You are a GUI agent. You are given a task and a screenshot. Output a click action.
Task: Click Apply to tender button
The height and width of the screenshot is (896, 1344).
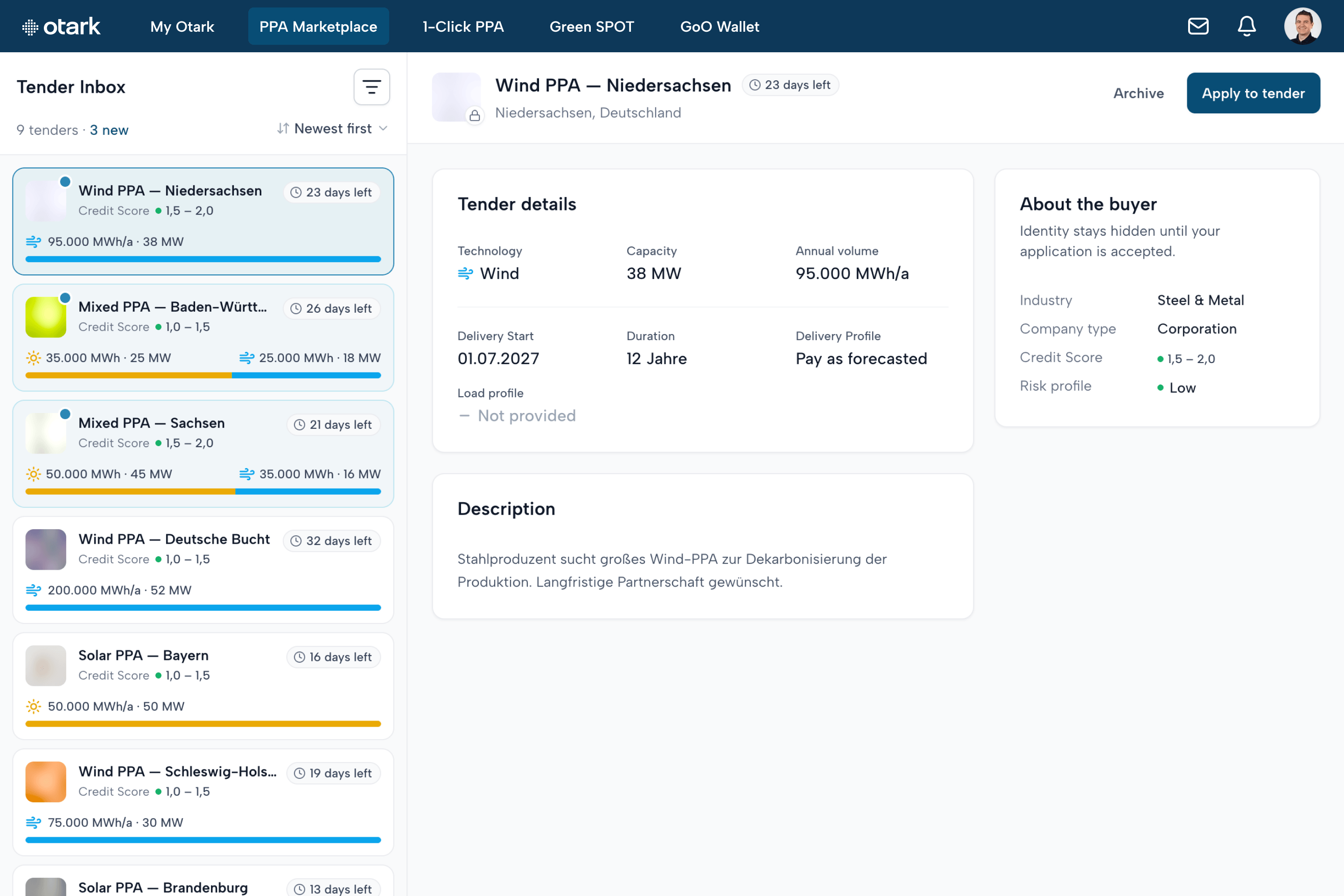(1253, 93)
